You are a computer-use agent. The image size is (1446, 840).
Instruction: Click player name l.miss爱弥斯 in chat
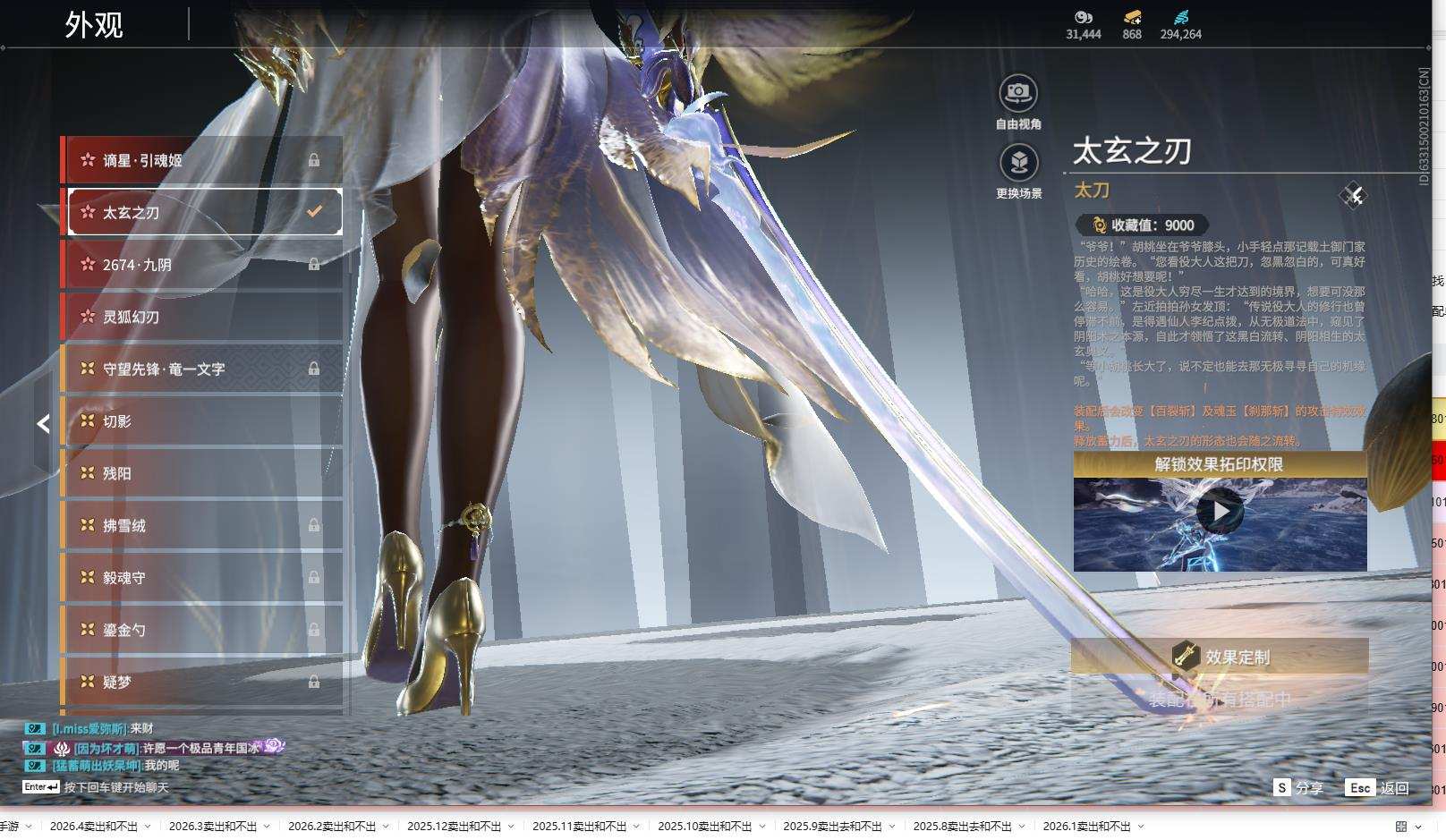point(90,729)
